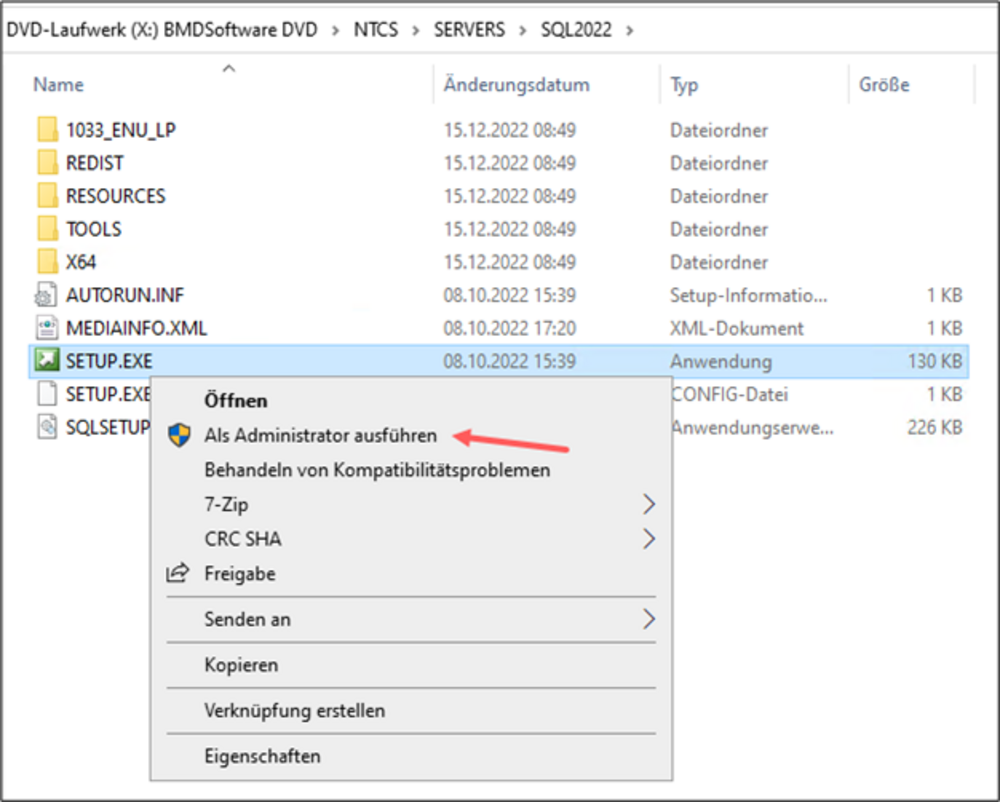Choose Kopieren in the context menu
This screenshot has height=802, width=1000.
[241, 665]
